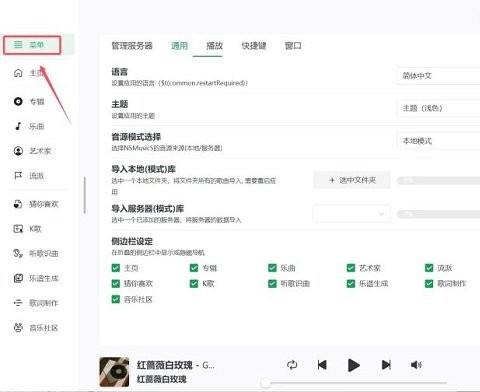Click server library import progress bar

pos(438,214)
